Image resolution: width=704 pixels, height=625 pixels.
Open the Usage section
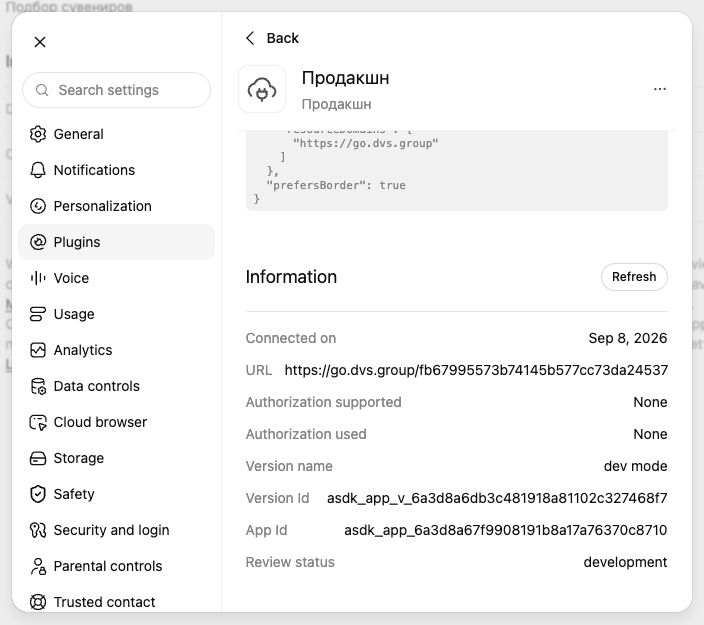click(x=116, y=314)
